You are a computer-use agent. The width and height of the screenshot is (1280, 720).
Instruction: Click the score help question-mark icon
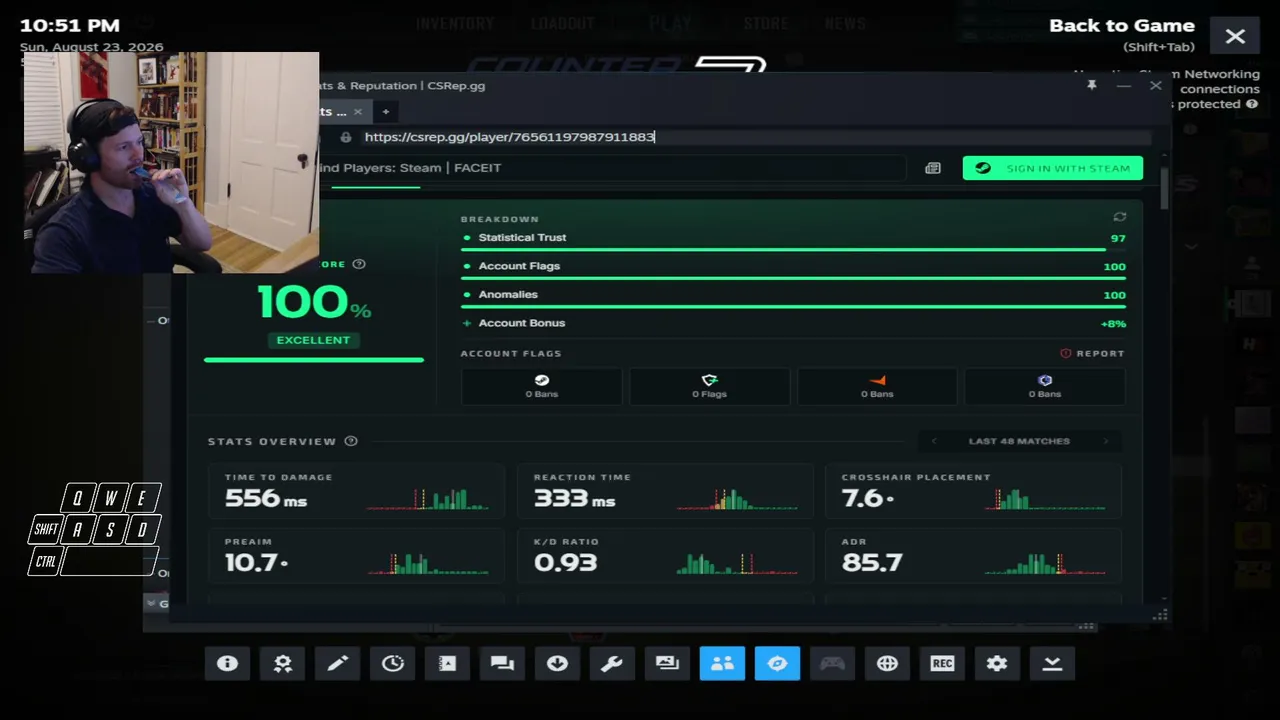tap(359, 264)
